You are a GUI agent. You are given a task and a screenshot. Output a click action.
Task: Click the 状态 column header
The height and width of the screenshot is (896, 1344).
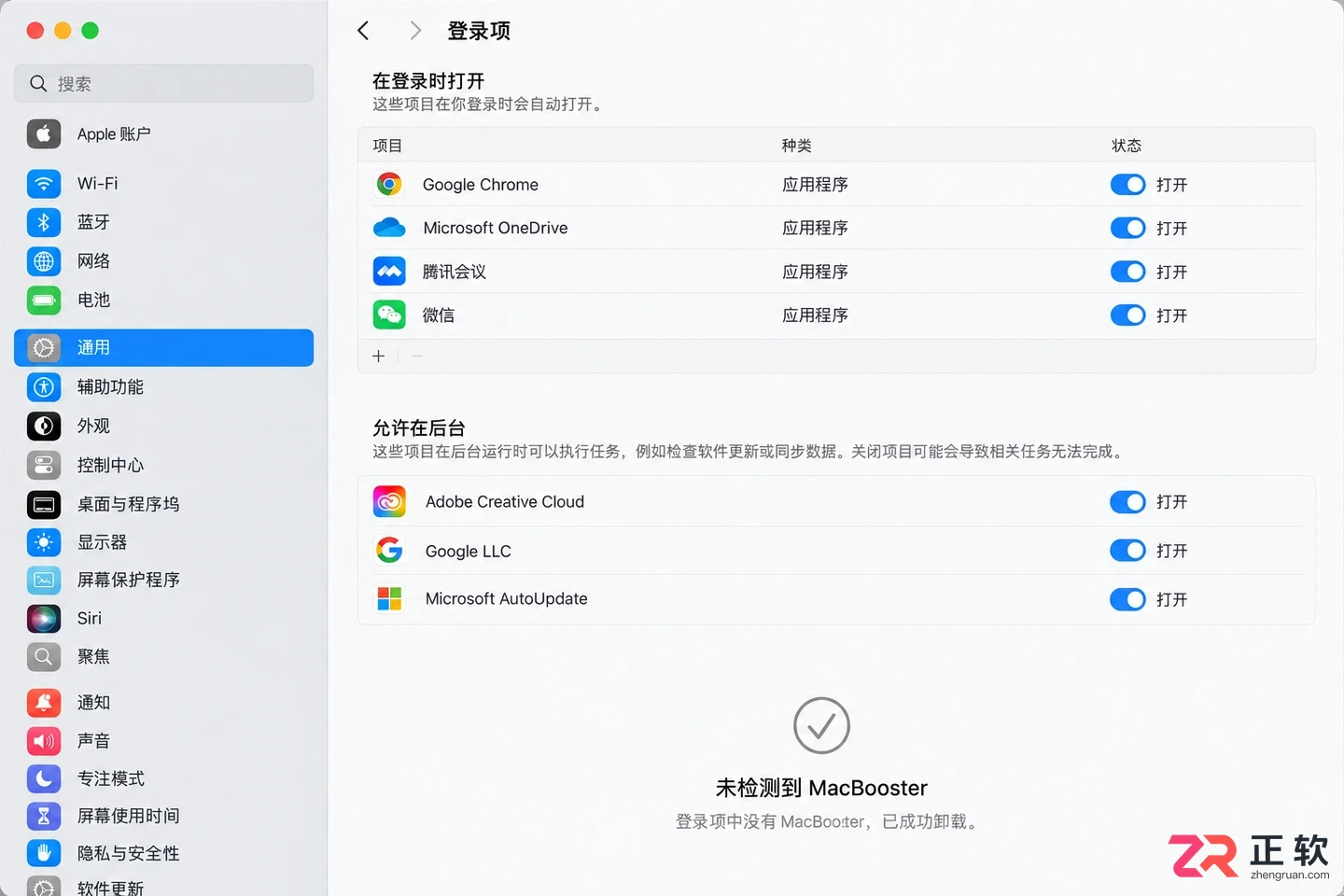1127,146
